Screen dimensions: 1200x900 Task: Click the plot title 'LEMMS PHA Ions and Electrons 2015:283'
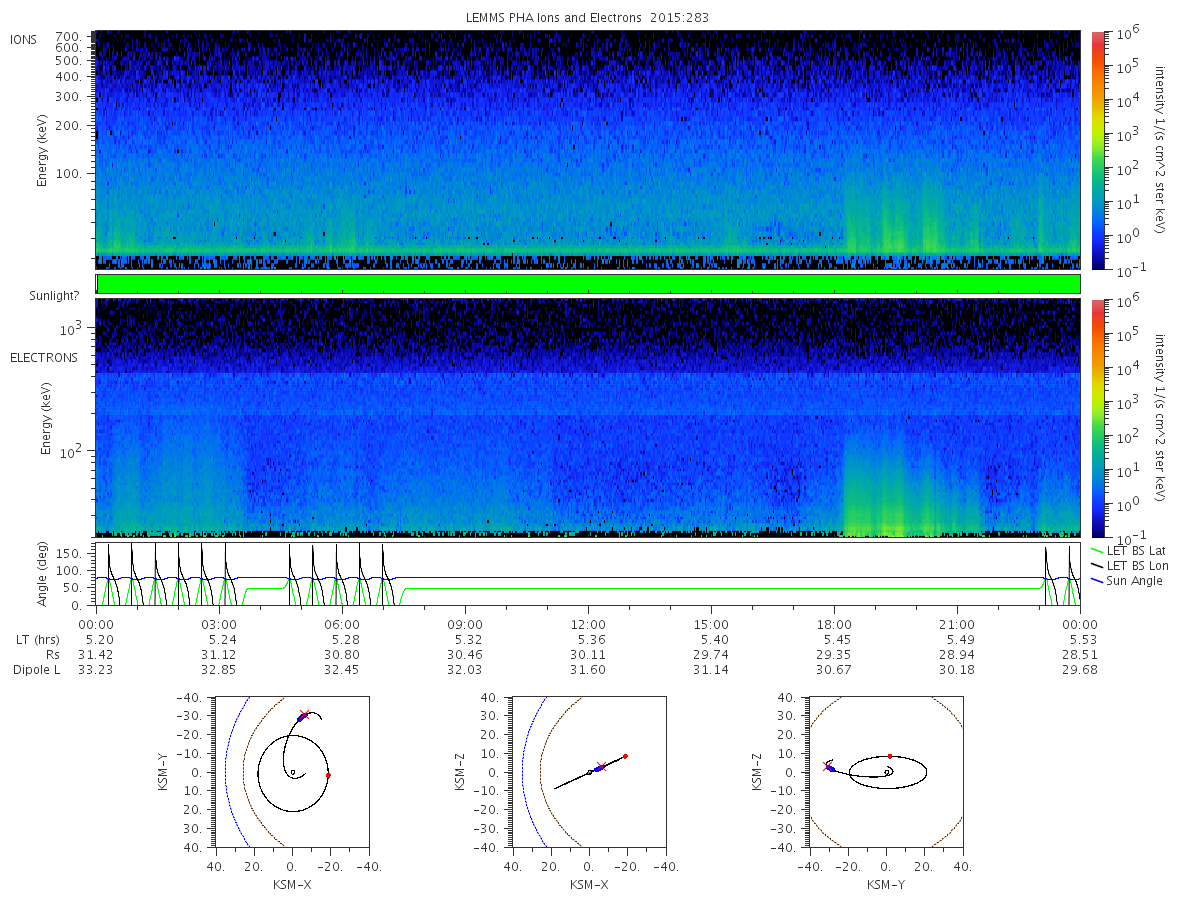588,18
